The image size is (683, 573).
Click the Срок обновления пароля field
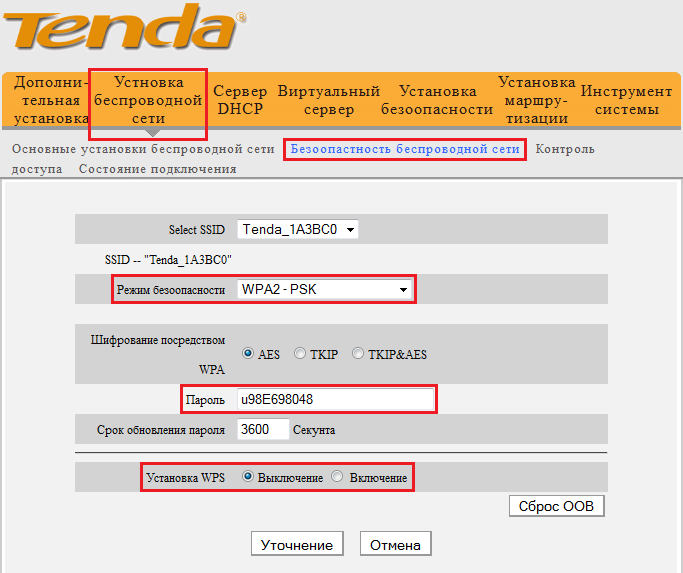[263, 429]
